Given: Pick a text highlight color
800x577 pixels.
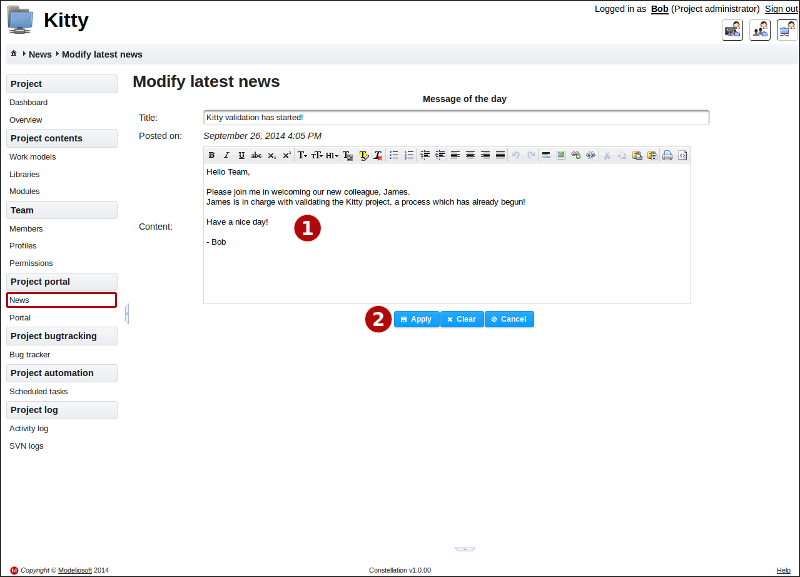Looking at the screenshot, I should pos(363,155).
